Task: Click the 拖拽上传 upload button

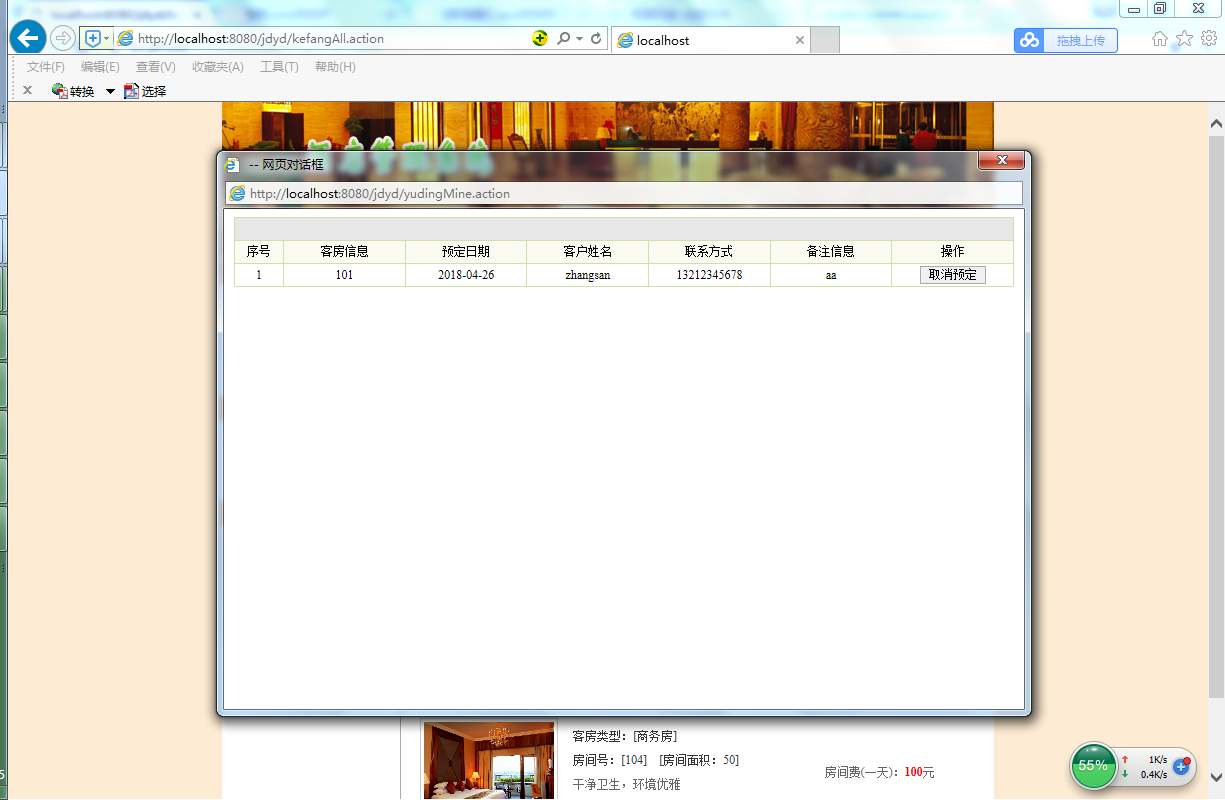Action: point(1081,40)
